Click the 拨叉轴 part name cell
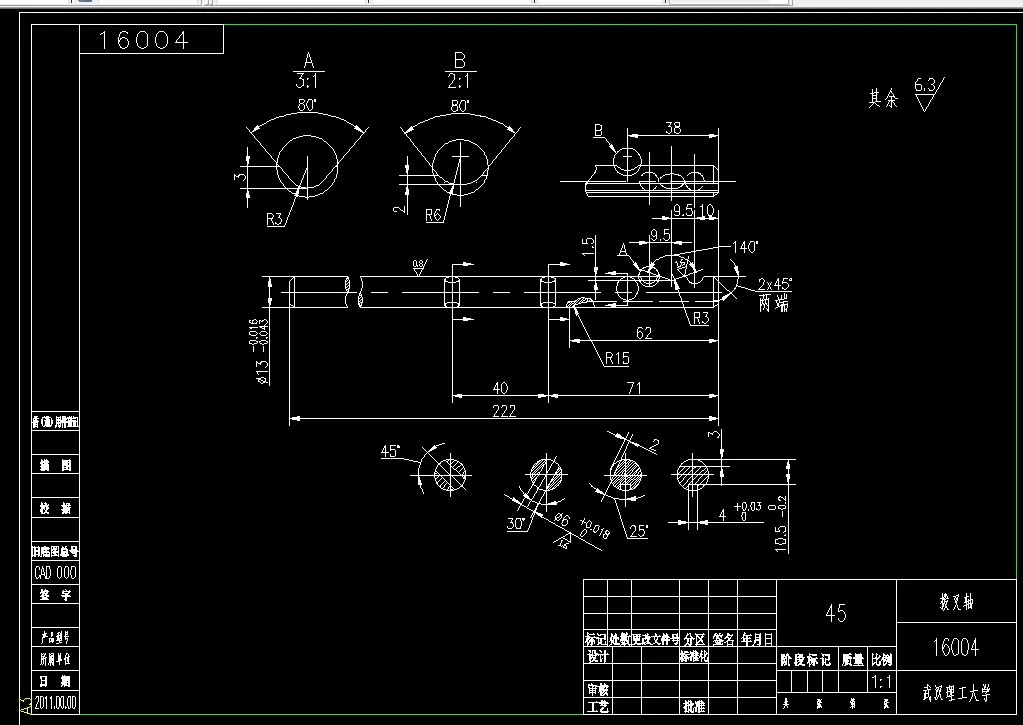Viewport: 1023px width, 725px height. [x=955, y=600]
